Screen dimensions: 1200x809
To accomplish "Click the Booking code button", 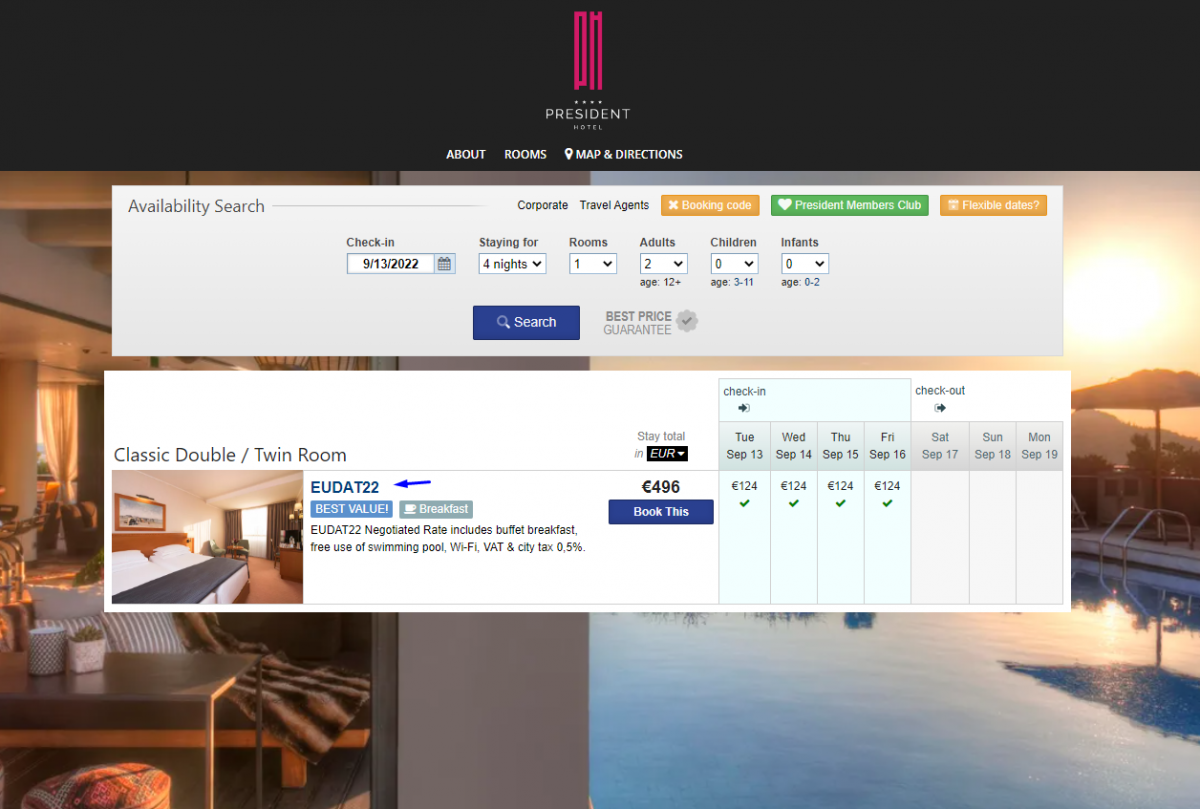I will (710, 205).
